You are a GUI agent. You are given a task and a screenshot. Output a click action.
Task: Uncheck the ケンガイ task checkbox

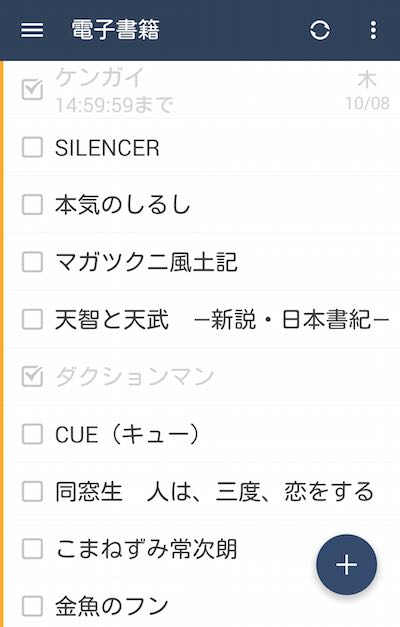tap(32, 89)
